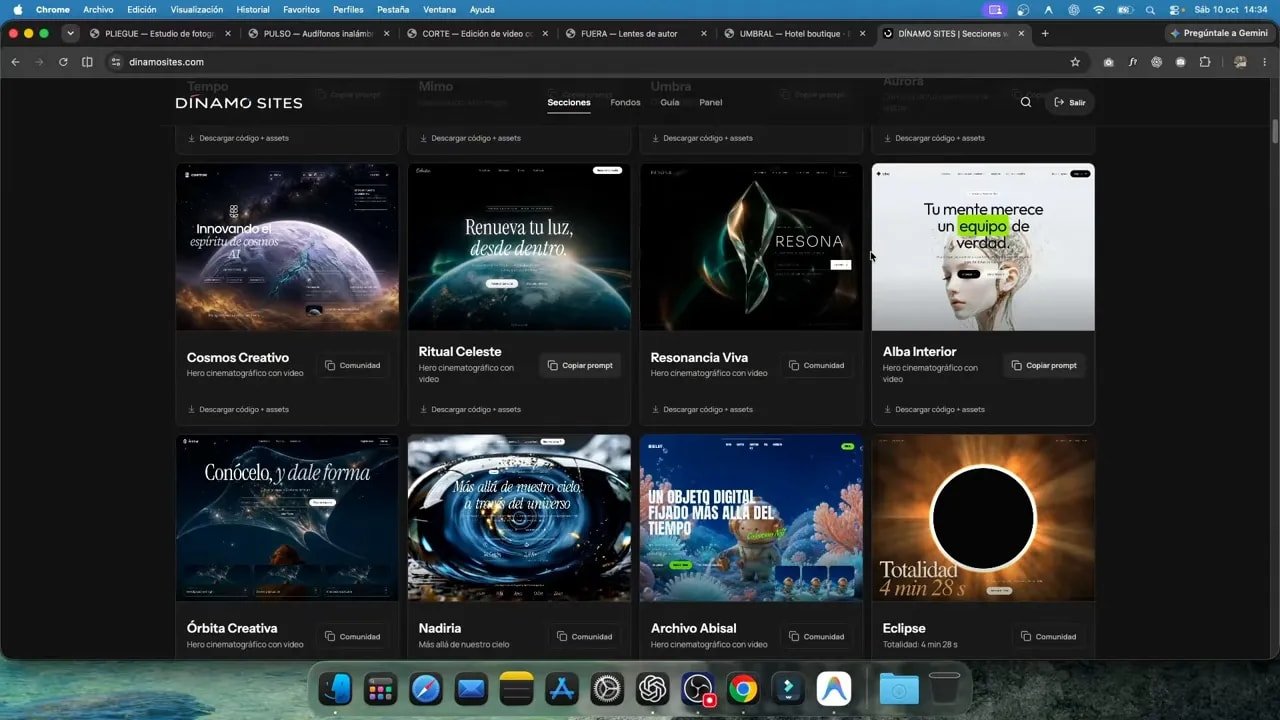The width and height of the screenshot is (1280, 720).
Task: Click Comunidad button on Eclipse card
Action: (1049, 636)
